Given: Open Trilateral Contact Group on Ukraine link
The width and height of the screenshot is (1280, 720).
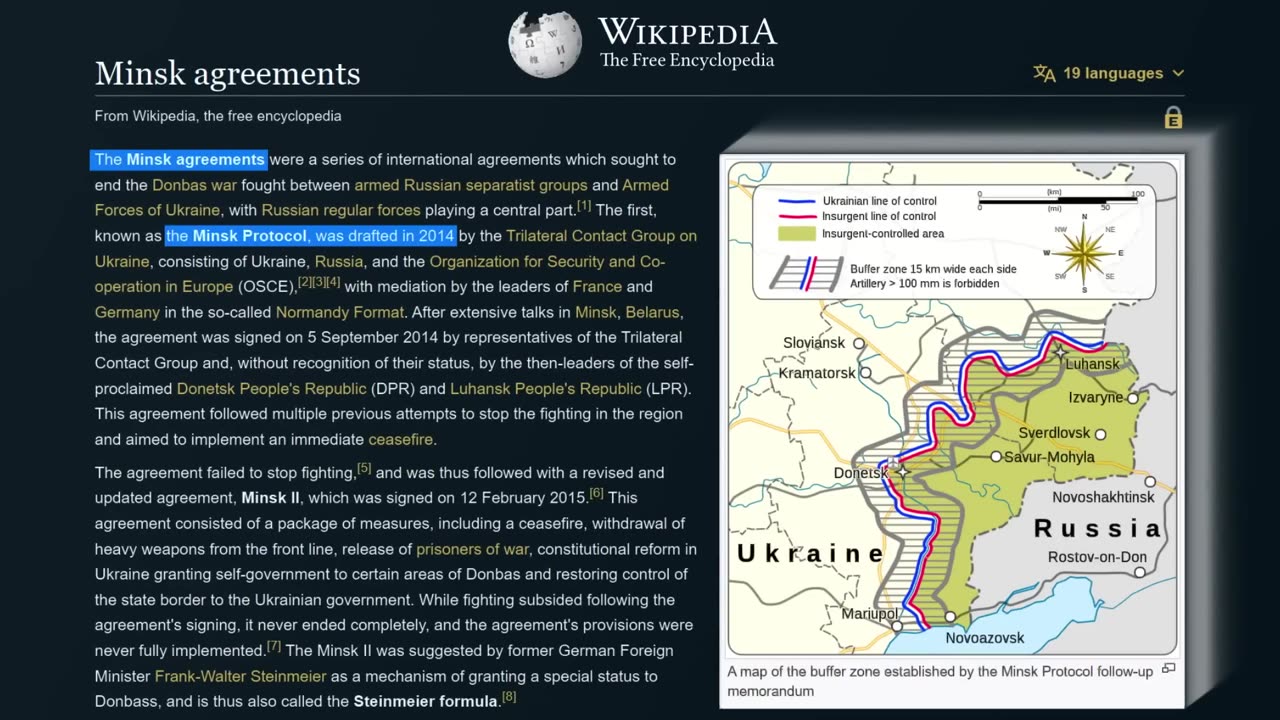Looking at the screenshot, I should coord(601,236).
